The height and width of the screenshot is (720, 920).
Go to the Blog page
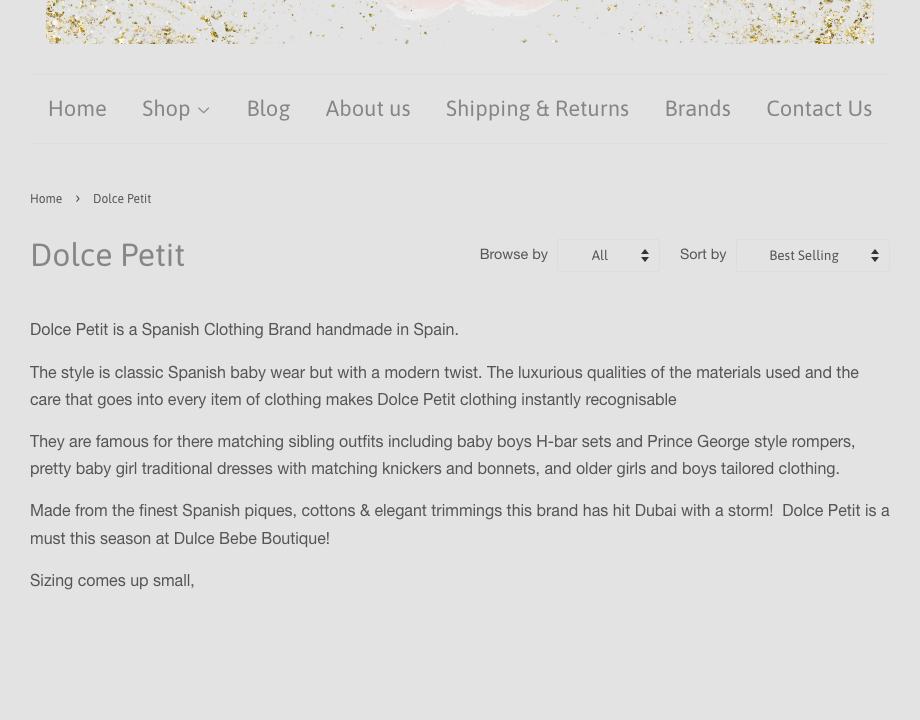(268, 109)
